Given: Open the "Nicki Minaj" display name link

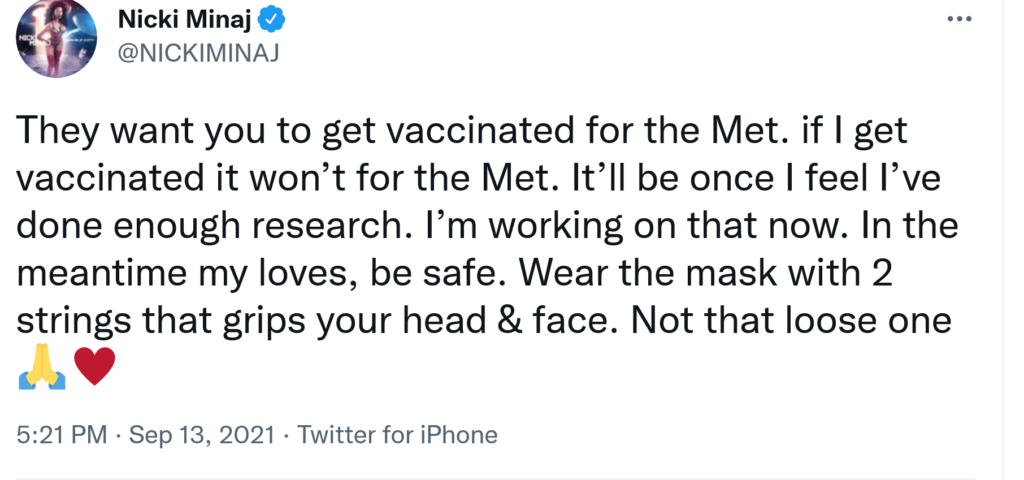Looking at the screenshot, I should click(x=188, y=17).
